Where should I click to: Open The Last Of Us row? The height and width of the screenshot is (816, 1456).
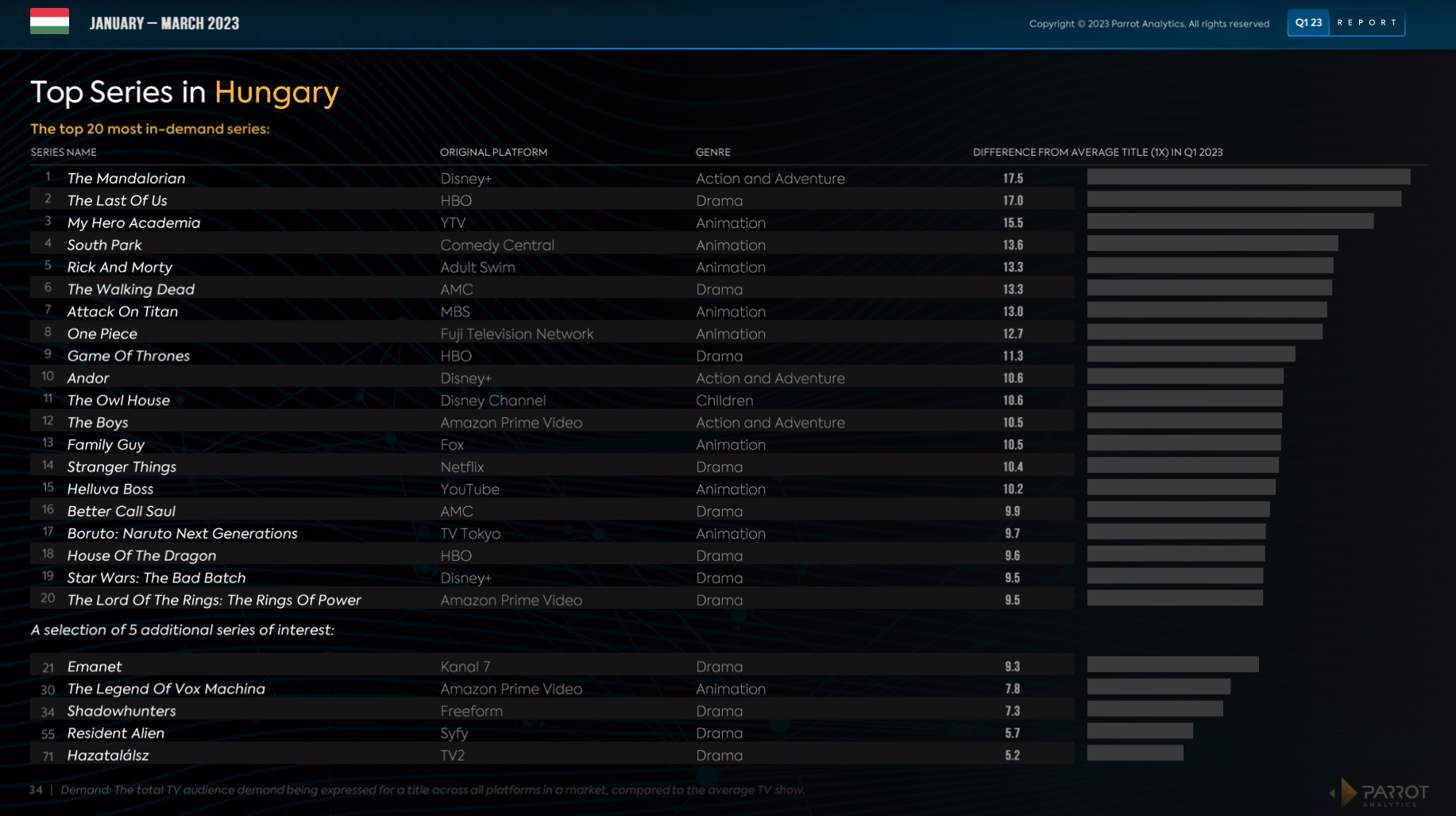[117, 201]
